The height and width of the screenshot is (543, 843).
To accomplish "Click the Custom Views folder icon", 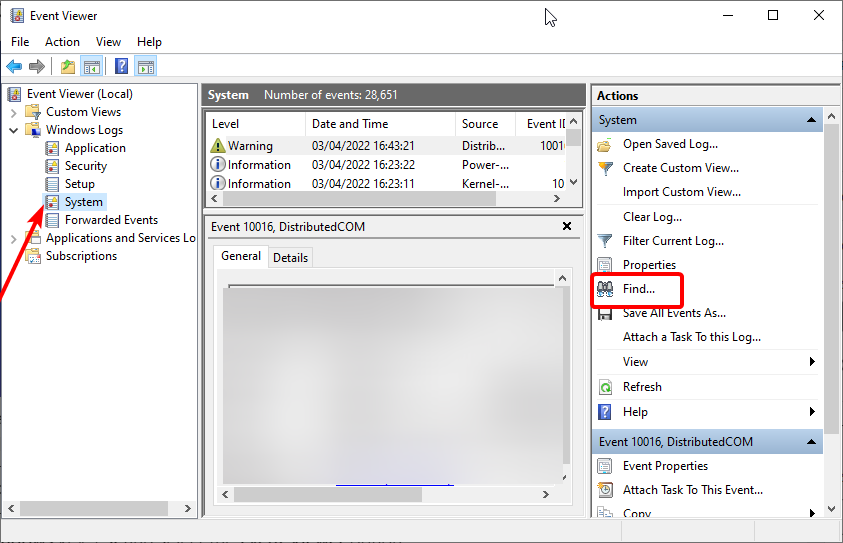I will point(33,112).
